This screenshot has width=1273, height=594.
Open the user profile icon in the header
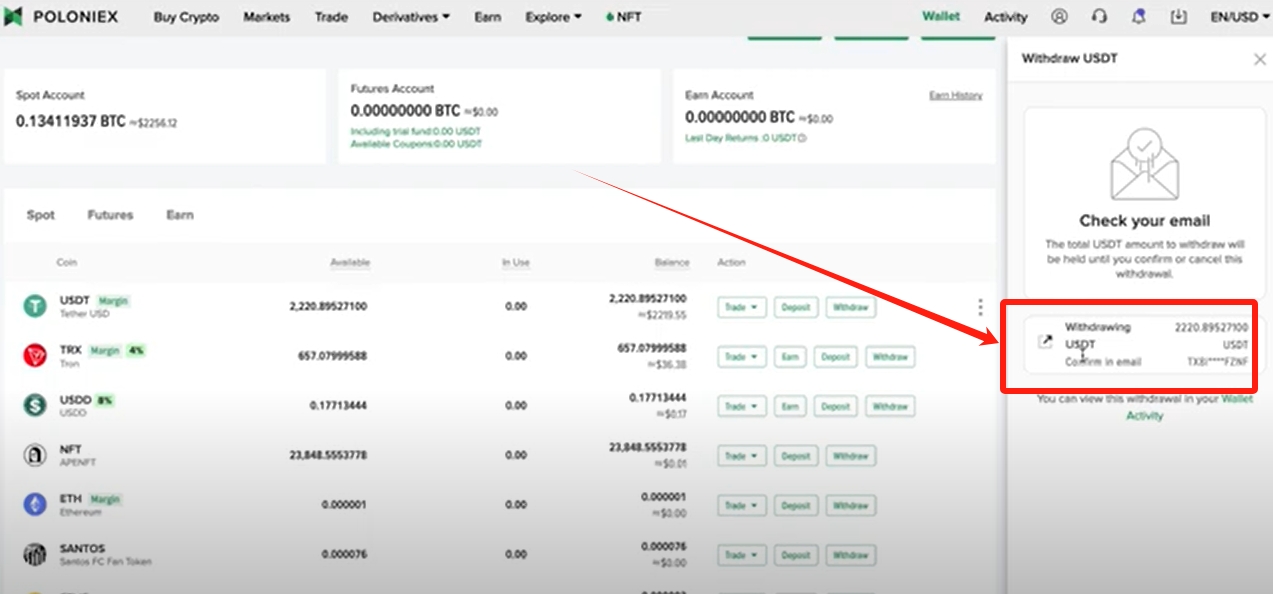tap(1059, 17)
